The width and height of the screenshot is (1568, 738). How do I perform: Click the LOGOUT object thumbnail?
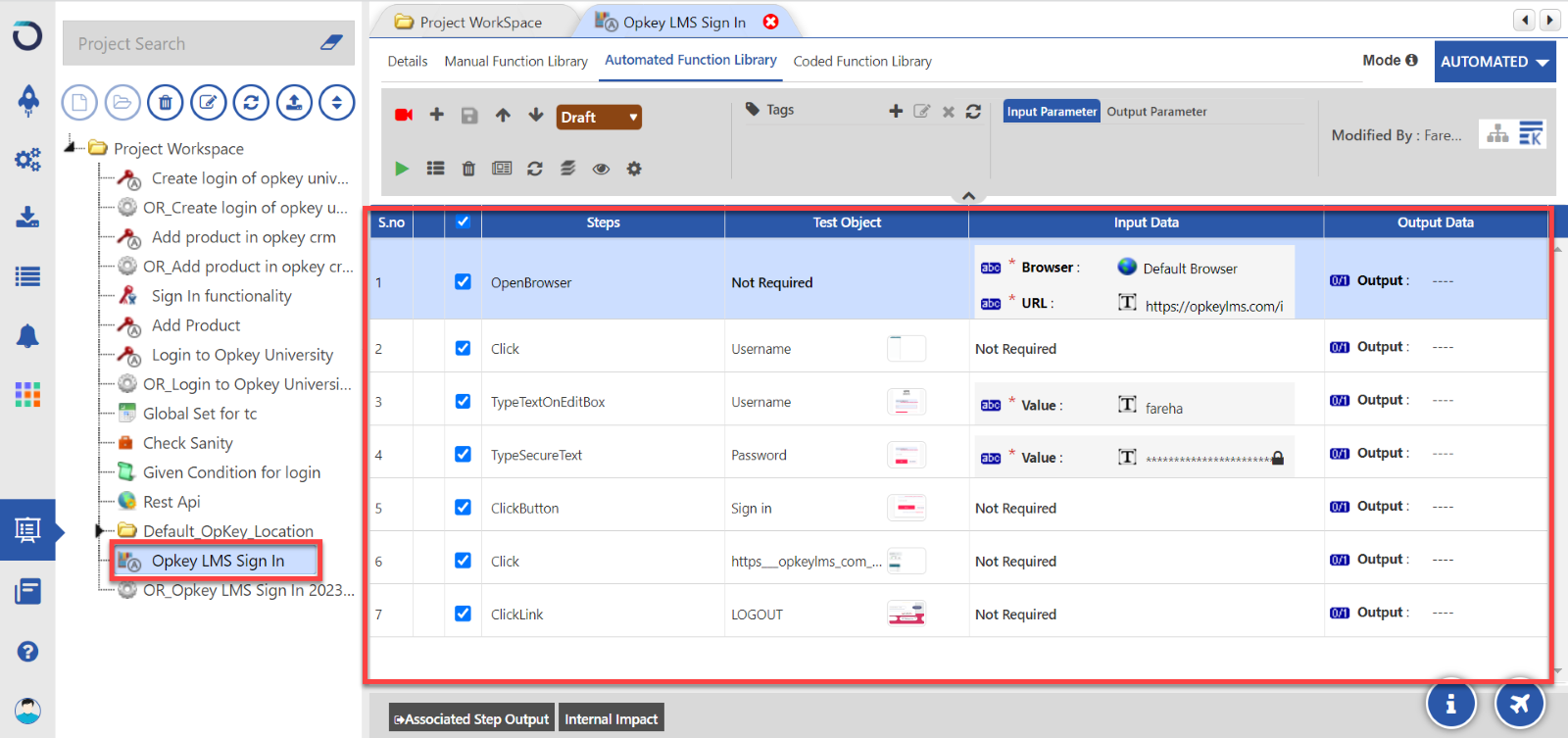[x=906, y=614]
